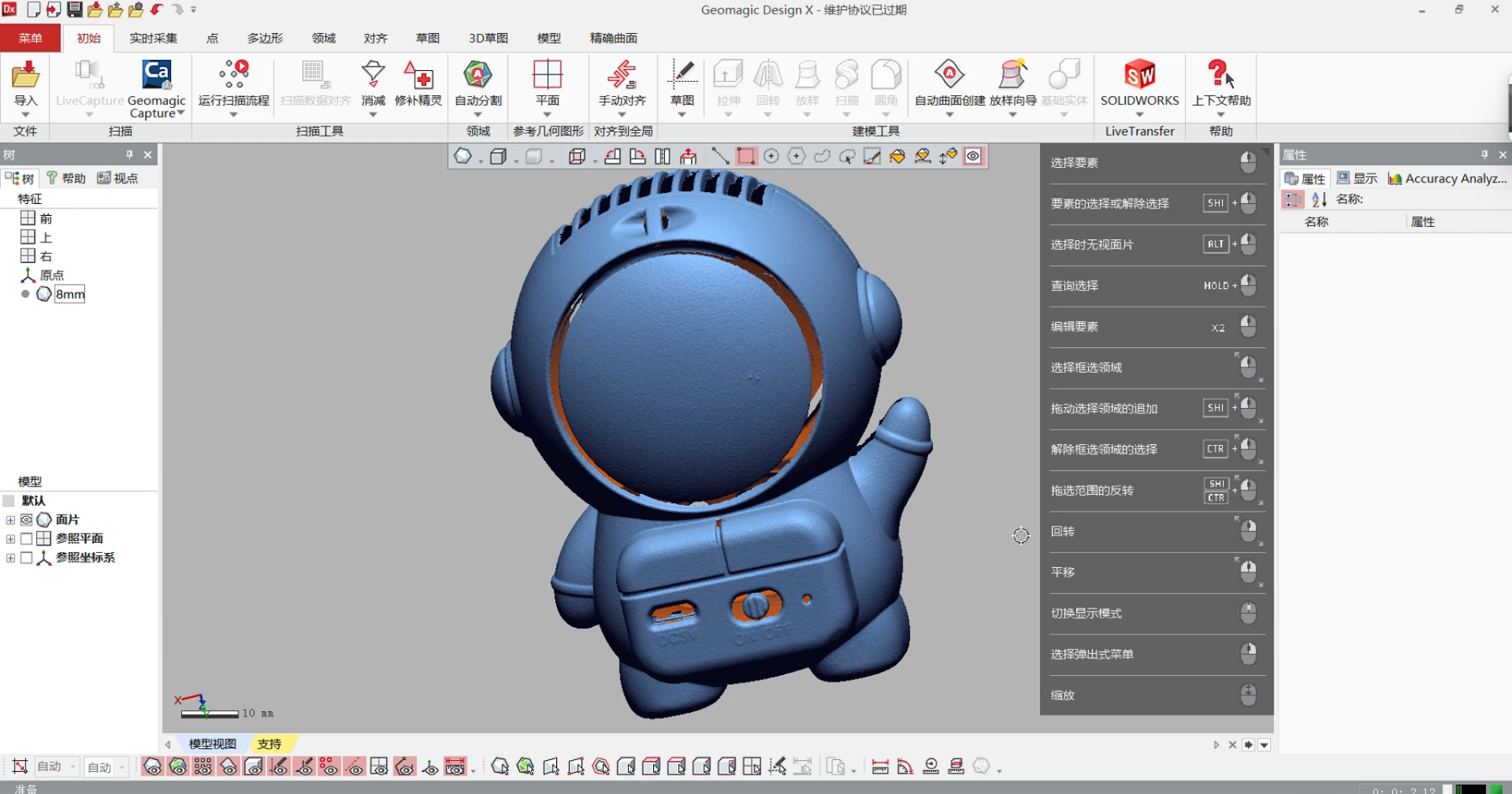The width and height of the screenshot is (1512, 794).
Task: Select the 修补精灵 healing wizard icon
Action: point(418,76)
